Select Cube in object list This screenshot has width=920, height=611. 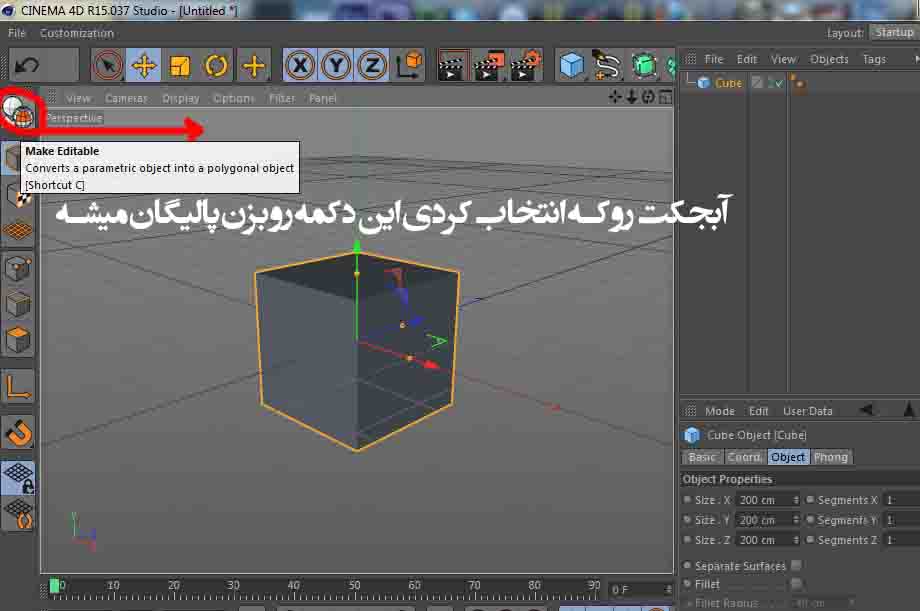(728, 83)
